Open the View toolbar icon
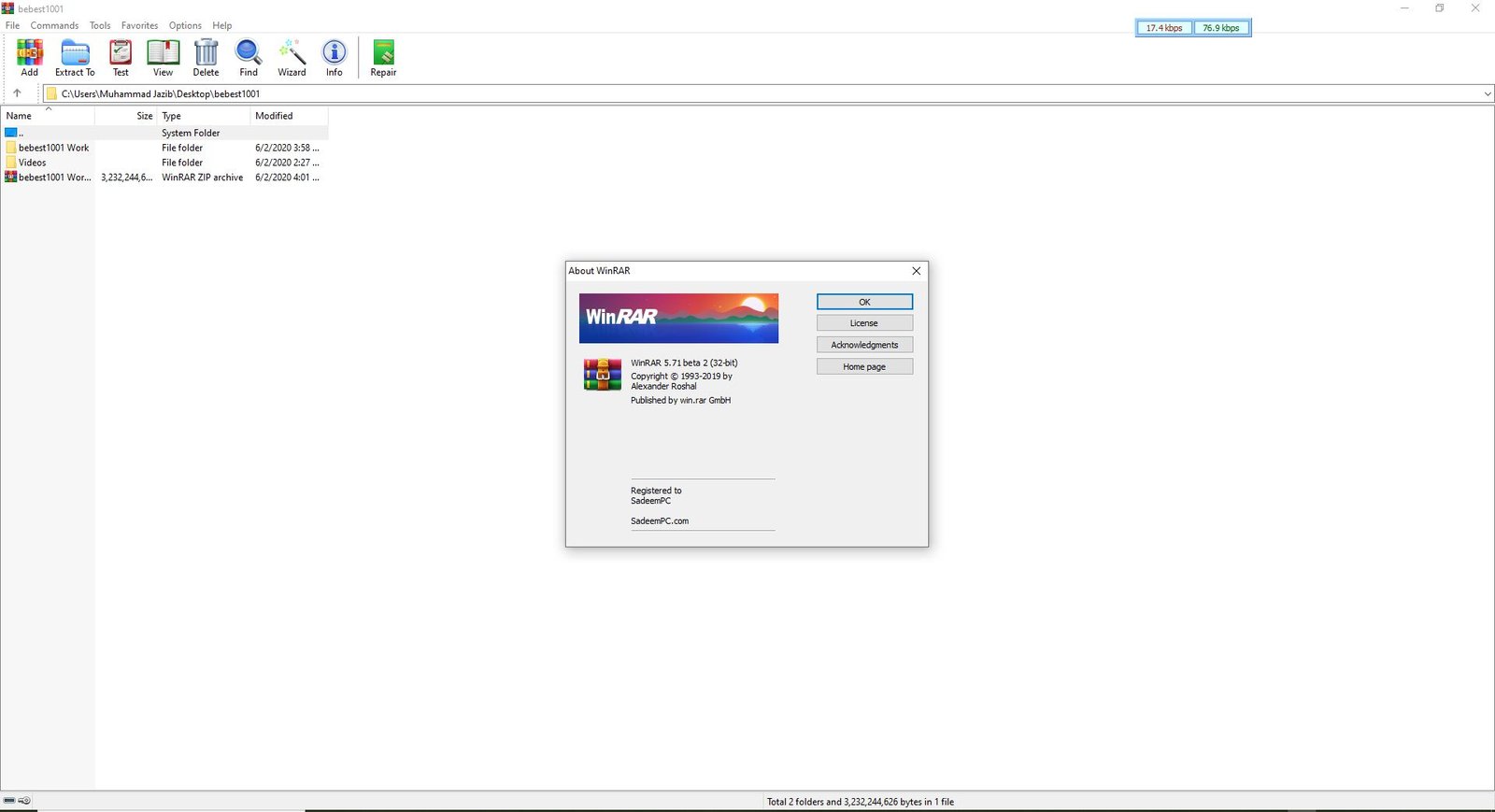Viewport: 1495px width, 812px height. [x=163, y=58]
